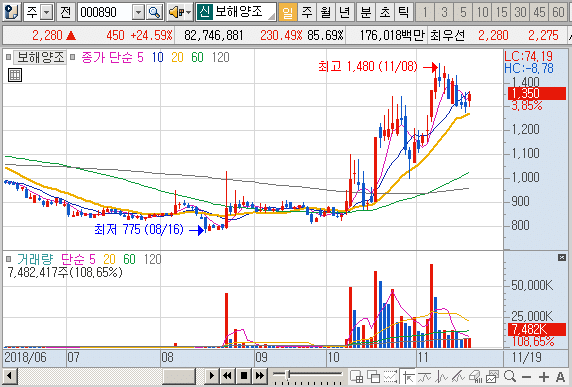Image resolution: width=572 pixels, height=387 pixels.
Task: Select the 일 daily chart period
Action: (x=287, y=12)
